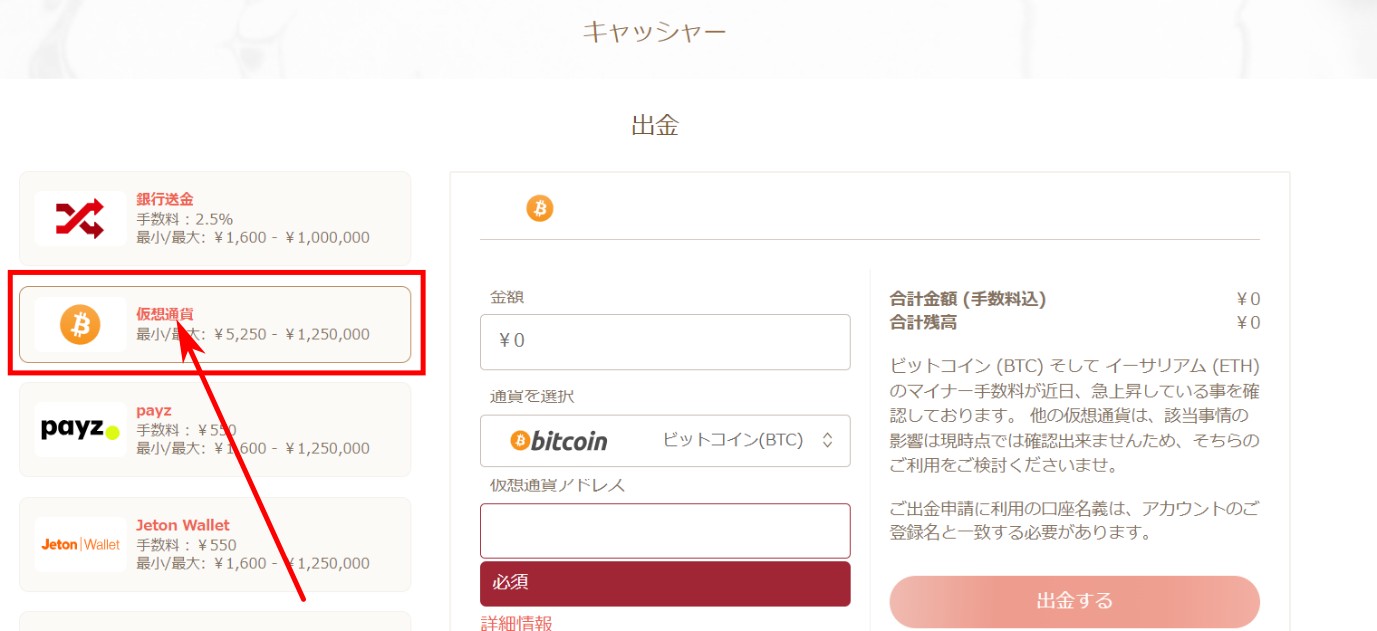Click the bank transfer shuffle arrows icon
Image resolution: width=1377 pixels, height=631 pixels.
pos(80,218)
